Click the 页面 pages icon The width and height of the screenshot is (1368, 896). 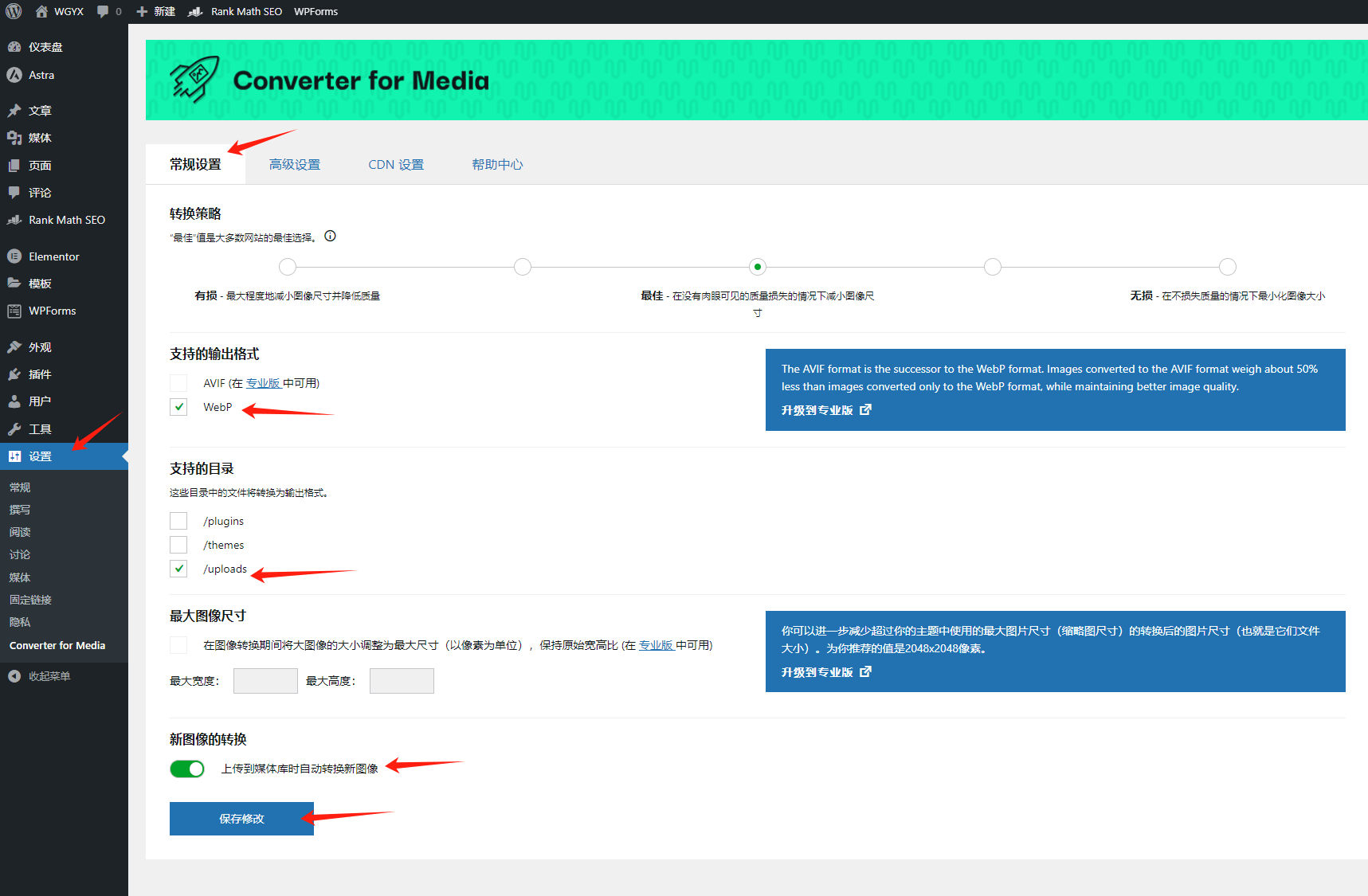click(14, 166)
